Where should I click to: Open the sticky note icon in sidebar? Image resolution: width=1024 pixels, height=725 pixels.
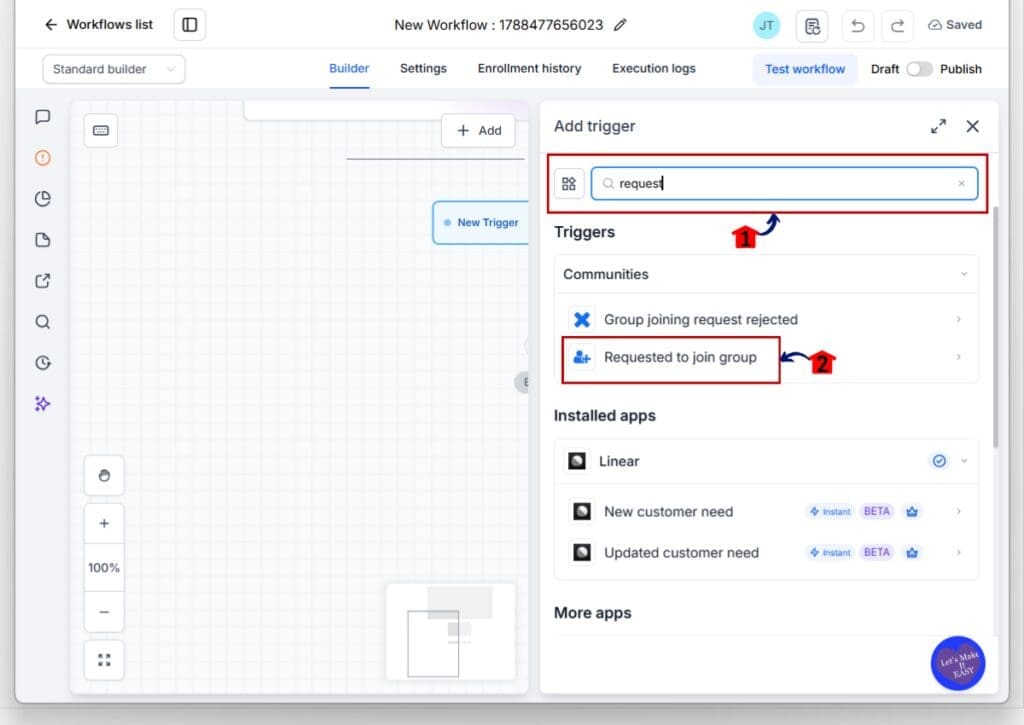[x=42, y=240]
